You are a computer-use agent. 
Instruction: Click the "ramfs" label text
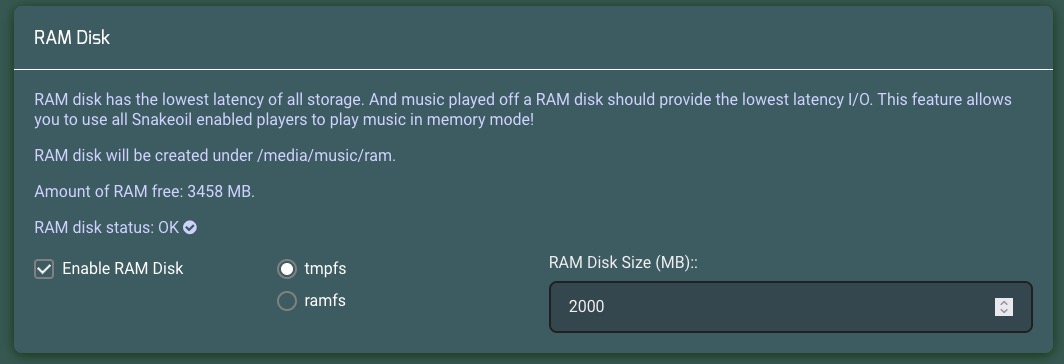point(325,300)
